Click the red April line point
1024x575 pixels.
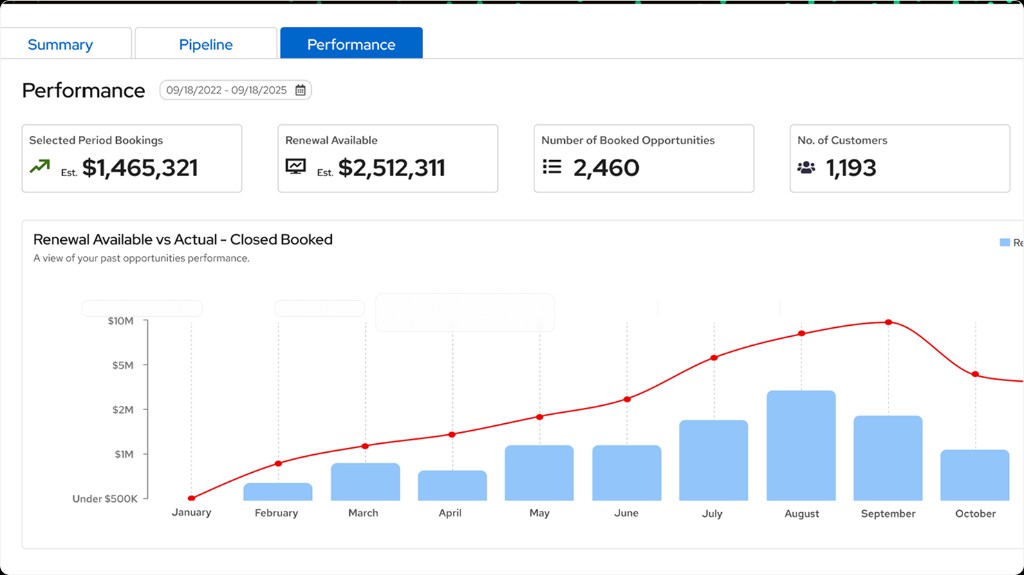[452, 435]
